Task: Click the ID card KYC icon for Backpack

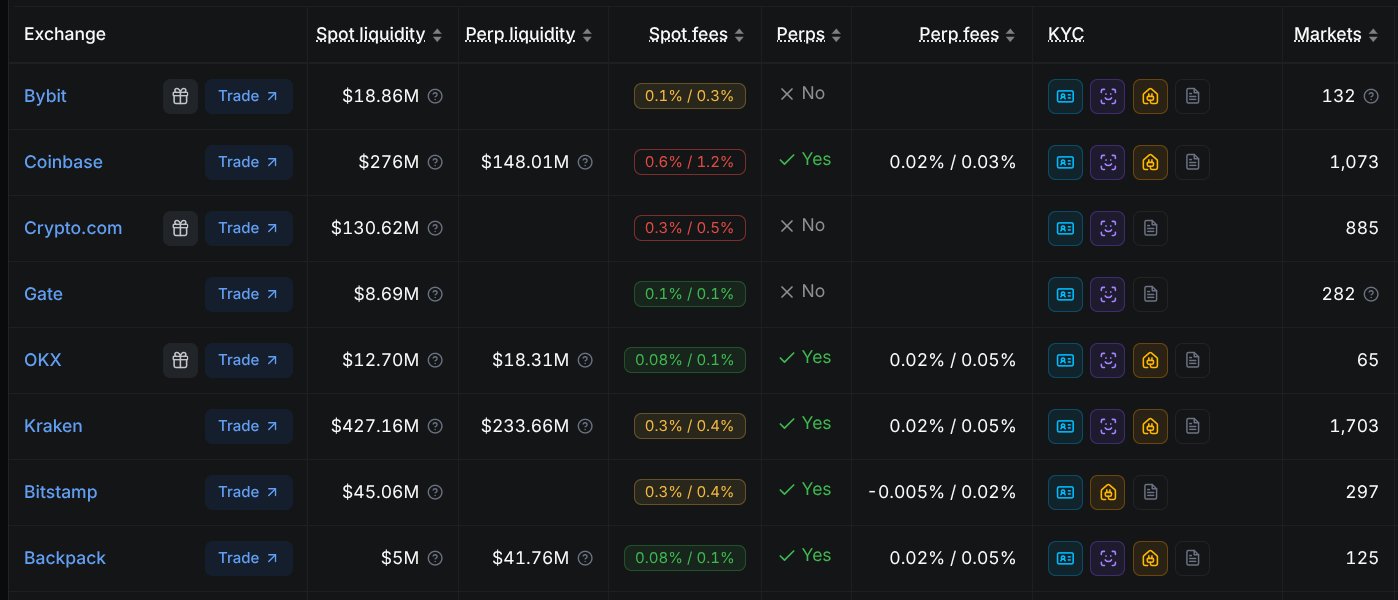Action: 1065,558
